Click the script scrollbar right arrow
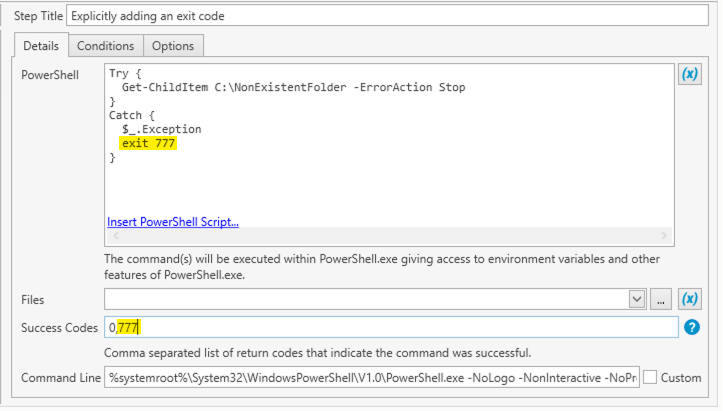This screenshot has height=411, width=723. coord(664,236)
